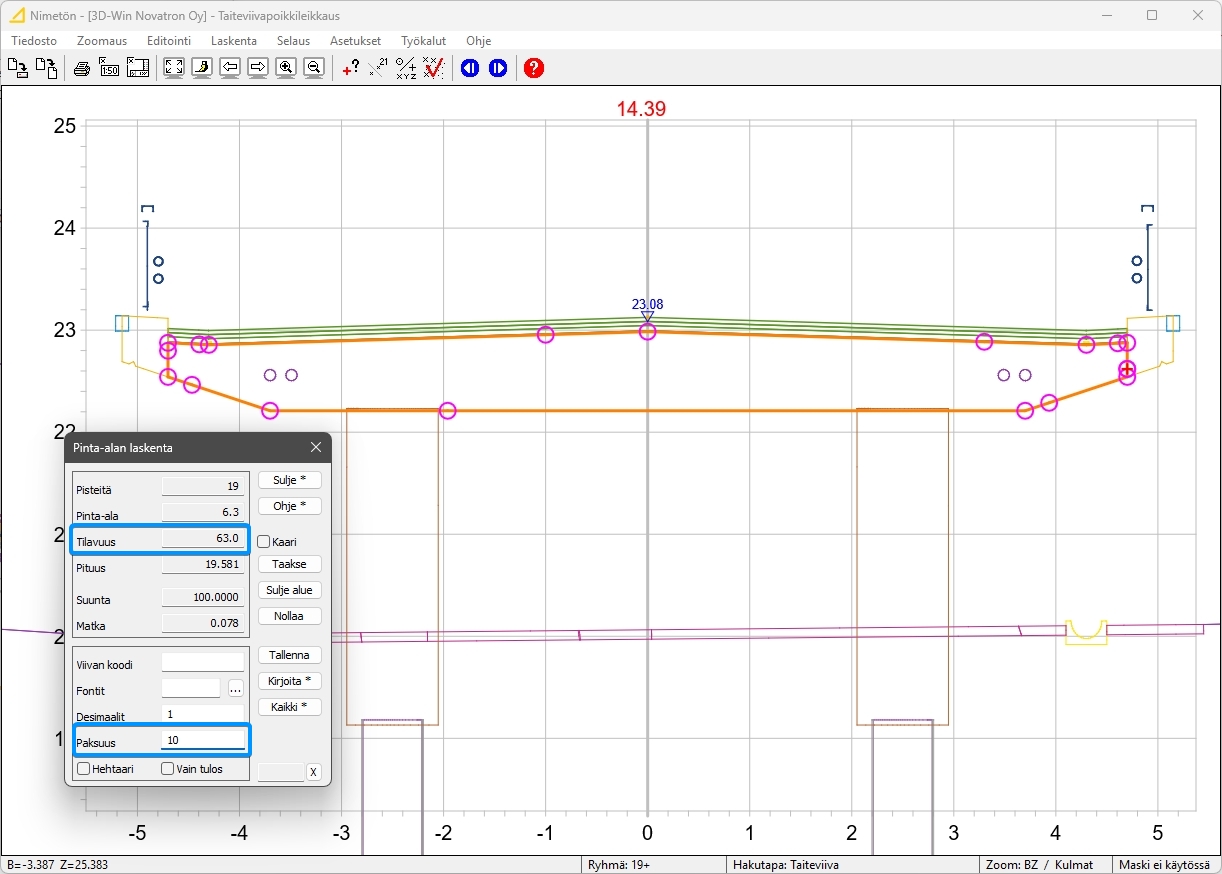
Task: Click the Sulje alue button
Action: pyautogui.click(x=289, y=590)
